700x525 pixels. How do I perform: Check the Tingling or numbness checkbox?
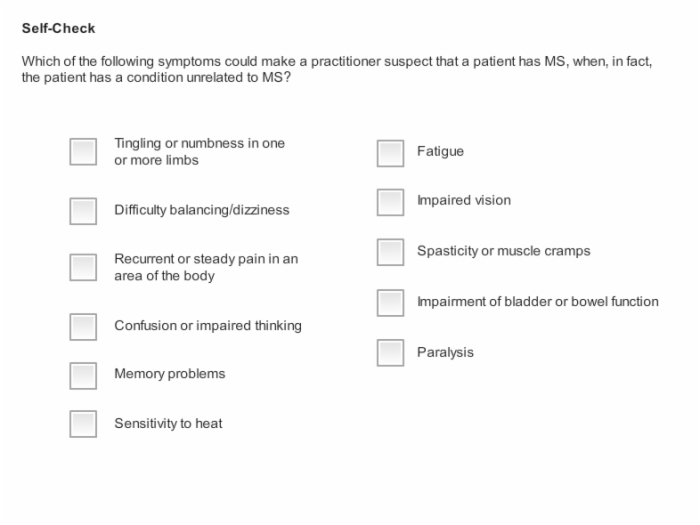click(x=83, y=152)
